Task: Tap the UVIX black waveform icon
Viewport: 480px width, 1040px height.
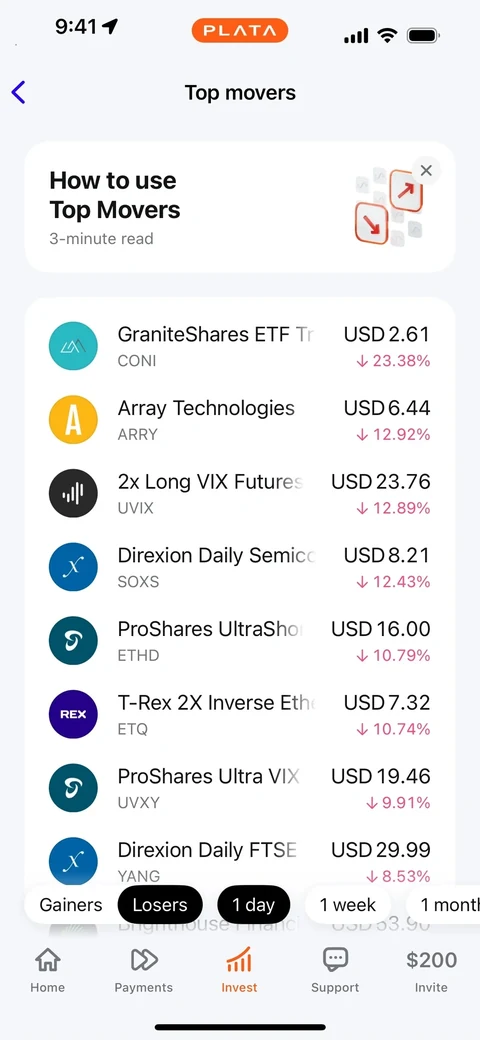Action: [74, 493]
